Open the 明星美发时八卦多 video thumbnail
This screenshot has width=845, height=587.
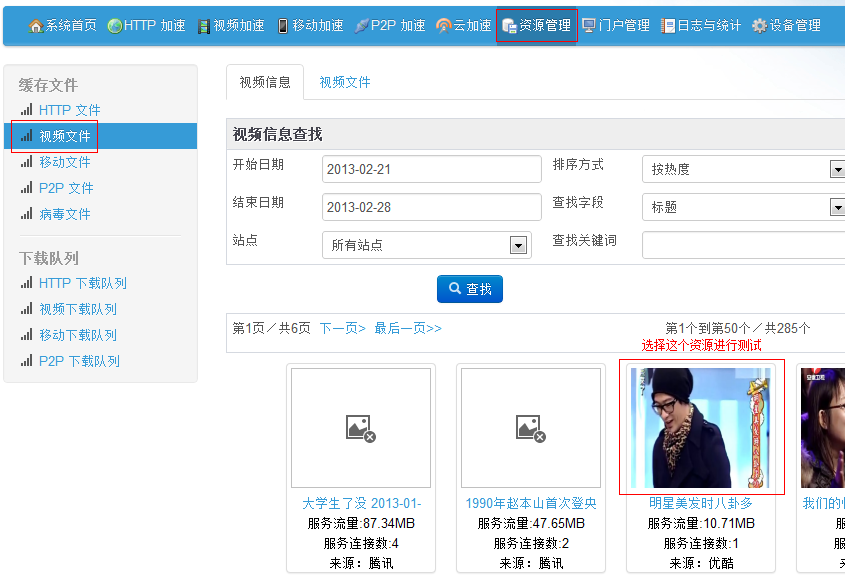coord(701,427)
